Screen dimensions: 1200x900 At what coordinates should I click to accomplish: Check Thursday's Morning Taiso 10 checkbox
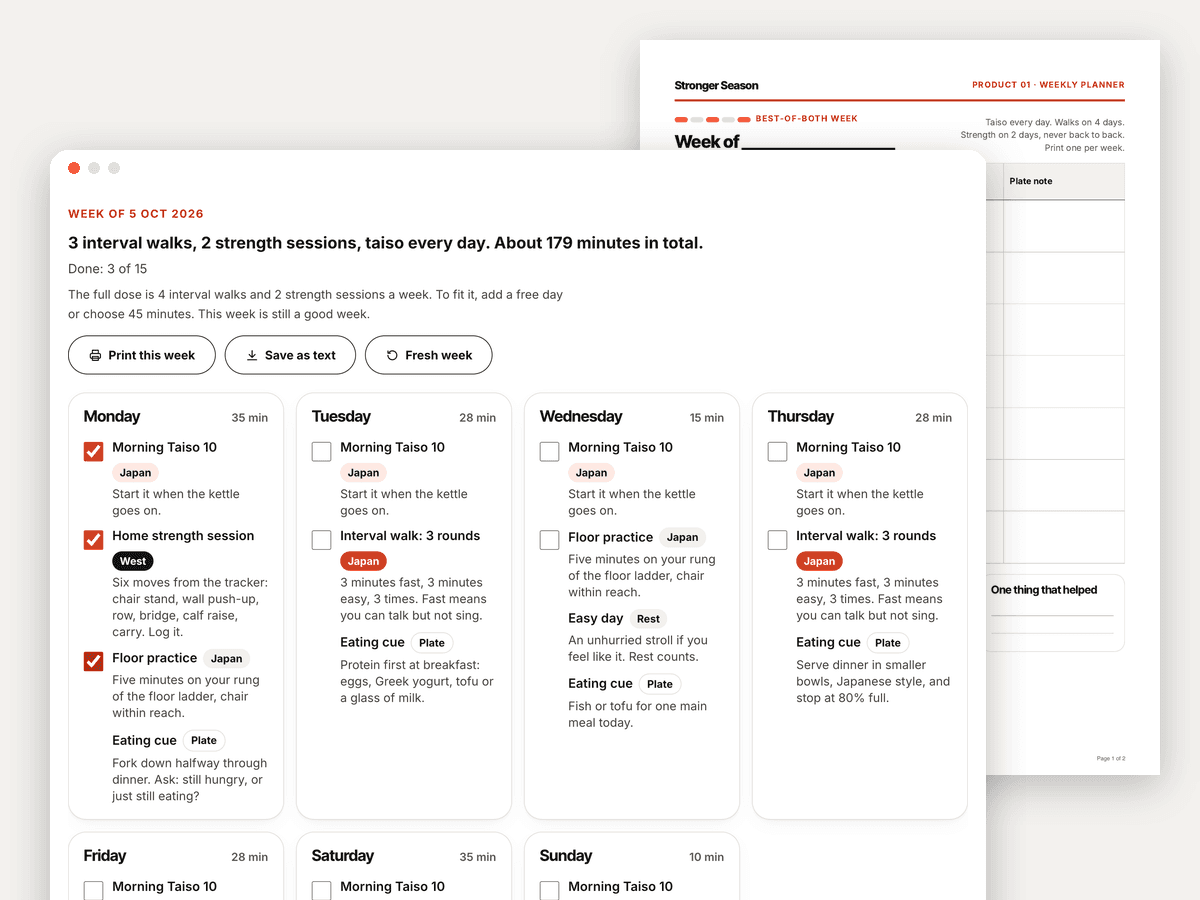click(x=777, y=452)
